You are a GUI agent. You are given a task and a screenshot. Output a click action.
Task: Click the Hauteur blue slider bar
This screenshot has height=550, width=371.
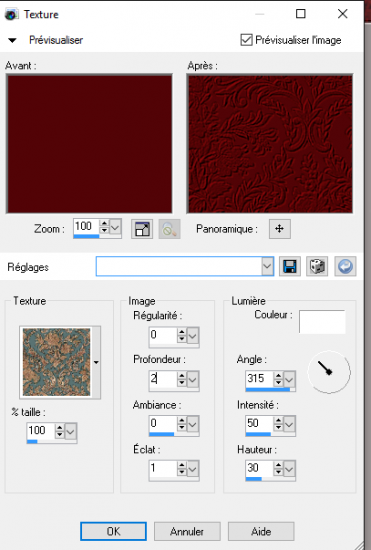point(254,479)
